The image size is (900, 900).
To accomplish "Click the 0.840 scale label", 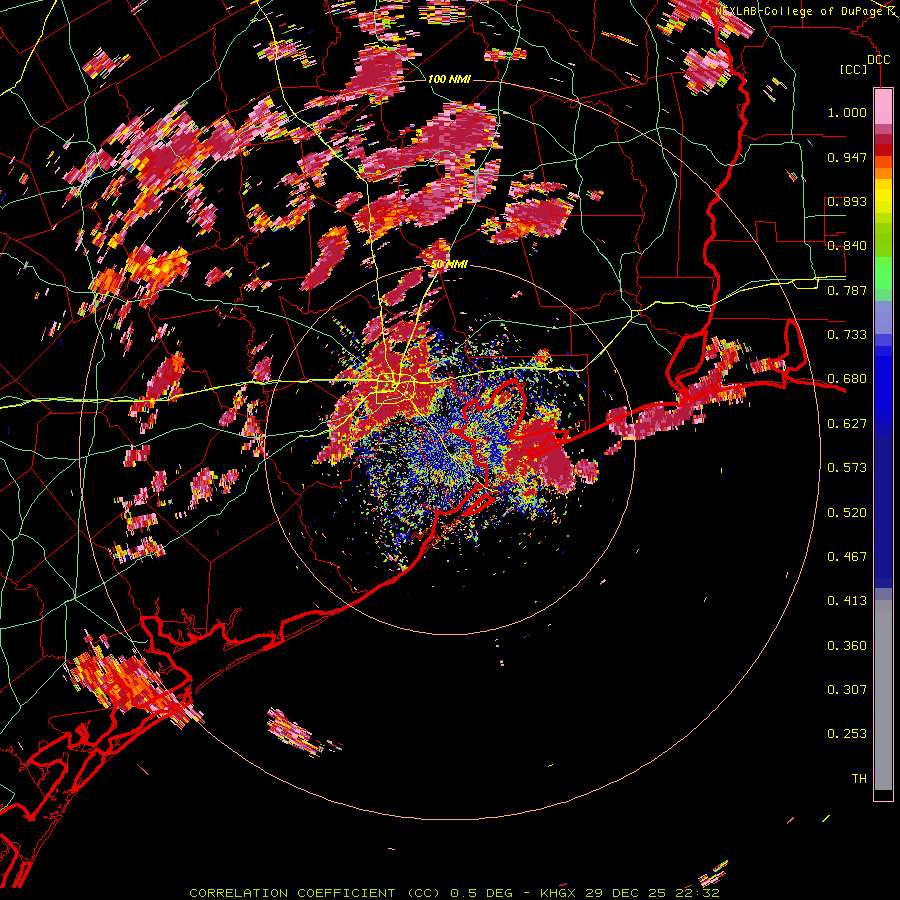I will pos(847,246).
